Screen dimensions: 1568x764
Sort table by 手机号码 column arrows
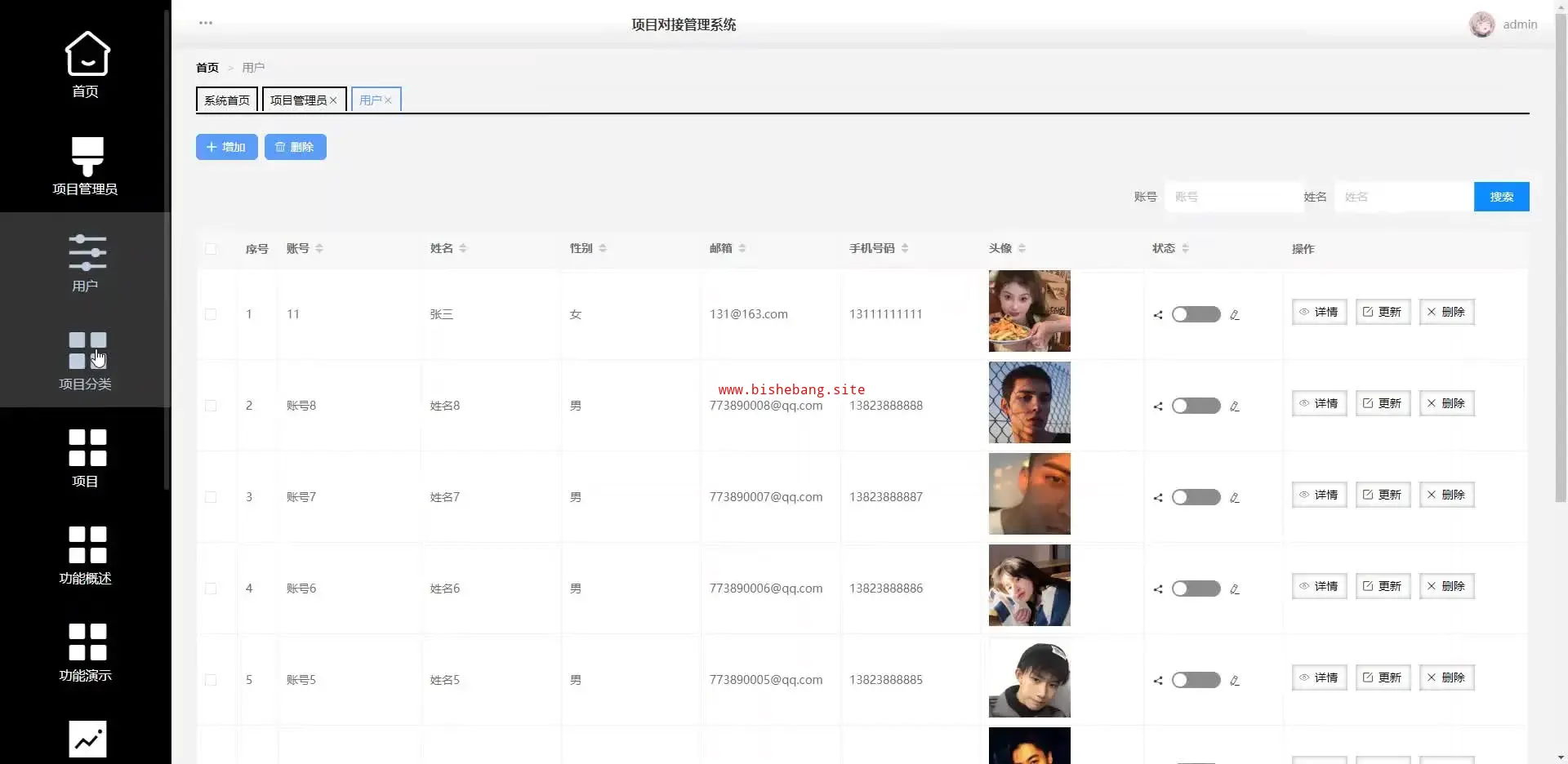pyautogui.click(x=905, y=249)
